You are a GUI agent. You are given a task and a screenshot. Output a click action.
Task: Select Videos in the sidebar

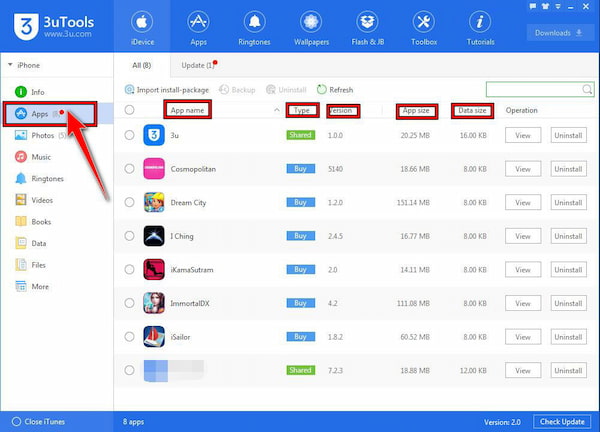click(34, 200)
